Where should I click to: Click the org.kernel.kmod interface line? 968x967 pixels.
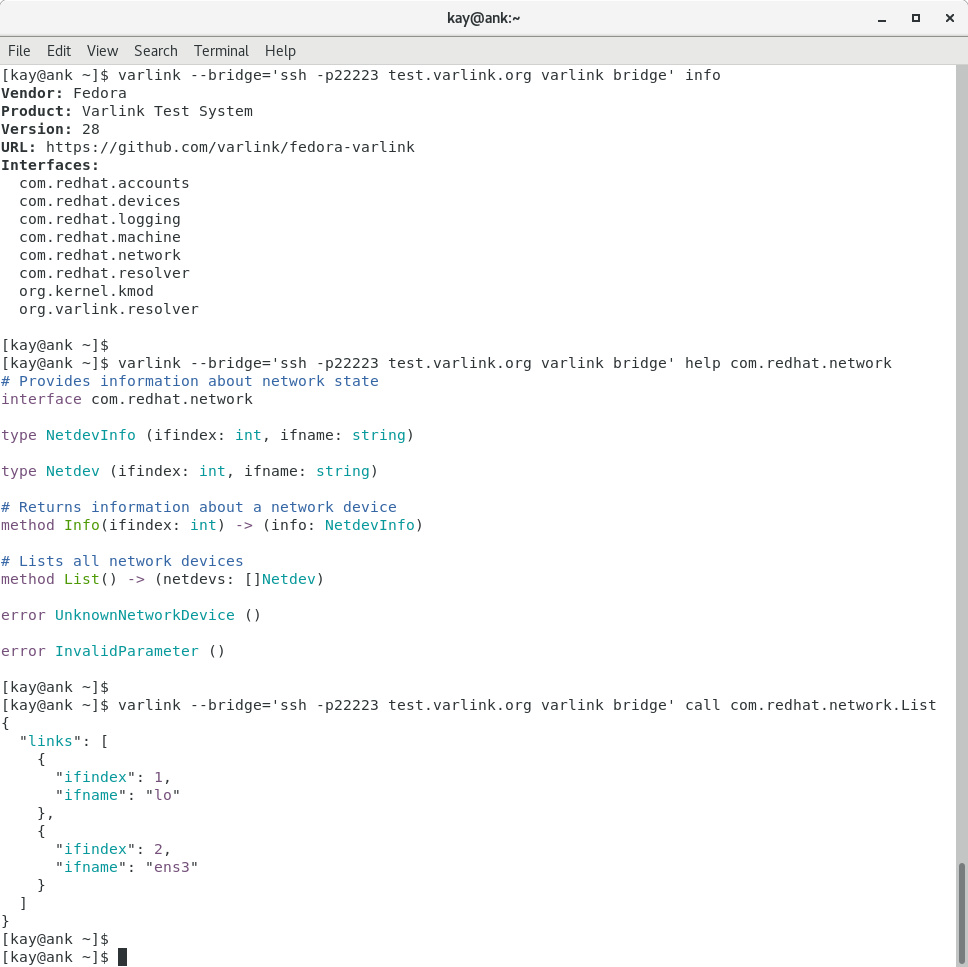86,291
